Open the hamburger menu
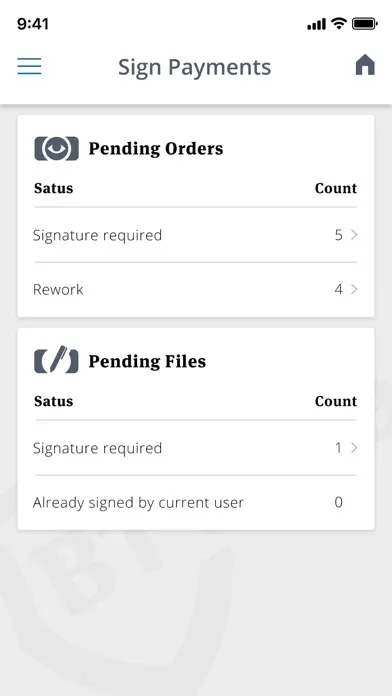The height and width of the screenshot is (696, 392). coord(29,66)
